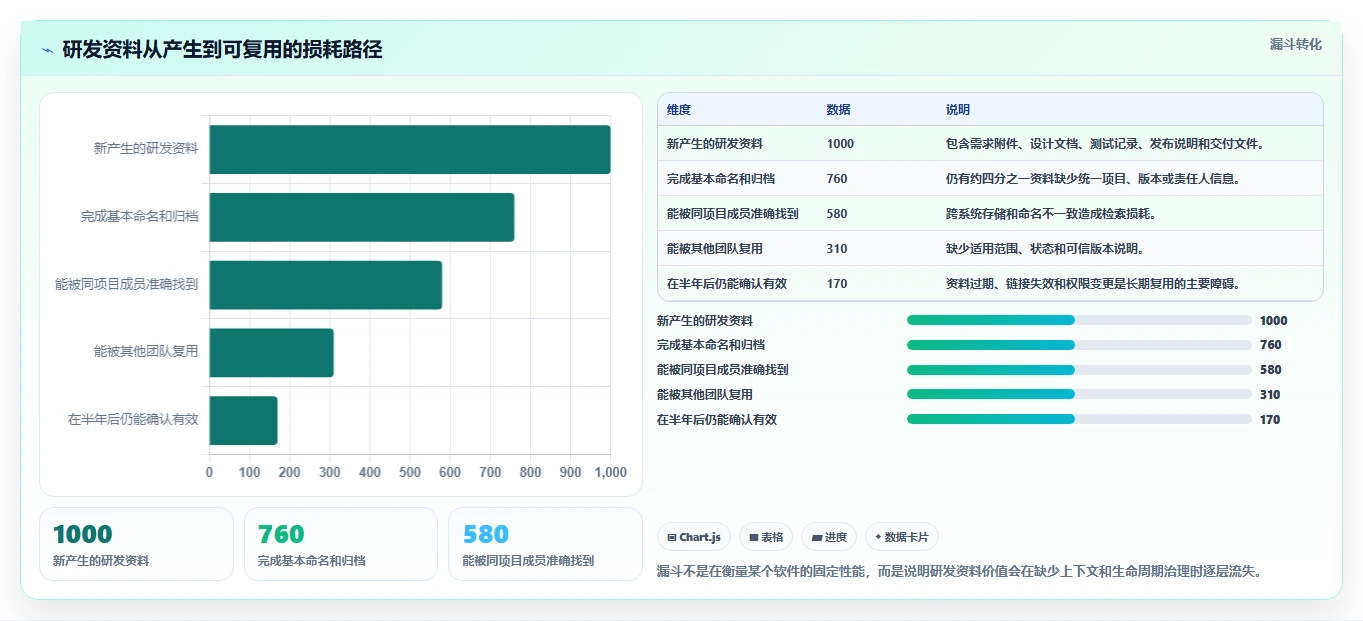Click table value 170
Viewport: 1363px width, 621px height.
[837, 284]
